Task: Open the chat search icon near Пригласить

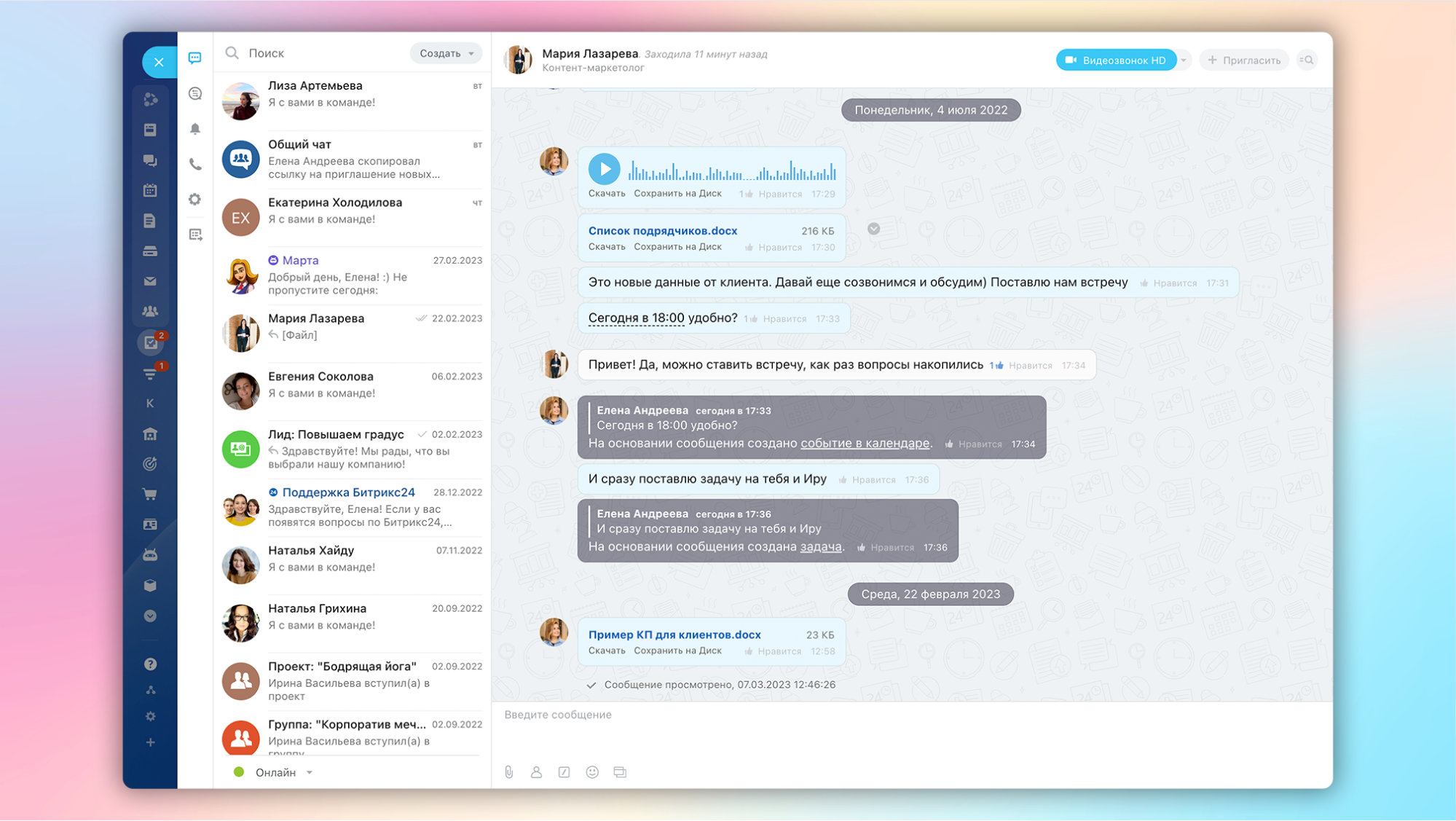Action: pos(1307,60)
